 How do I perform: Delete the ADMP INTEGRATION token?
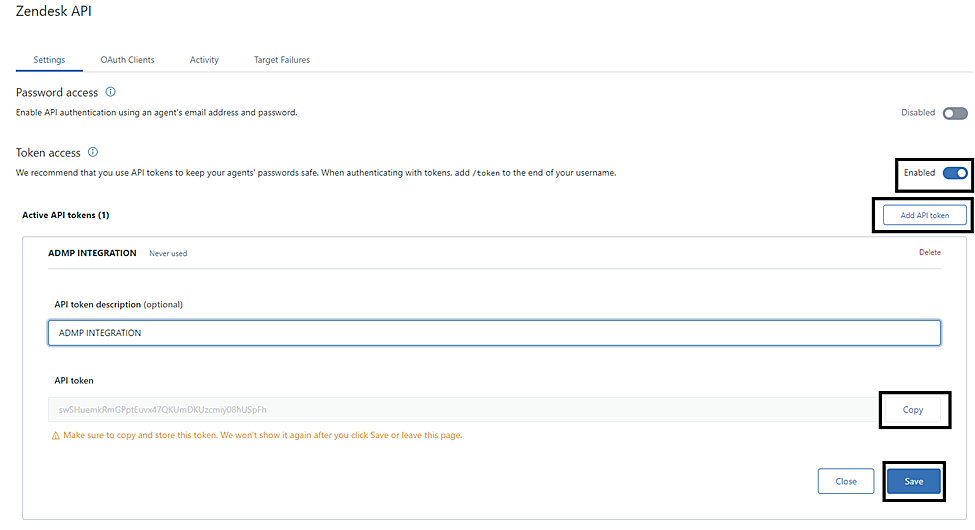[930, 252]
